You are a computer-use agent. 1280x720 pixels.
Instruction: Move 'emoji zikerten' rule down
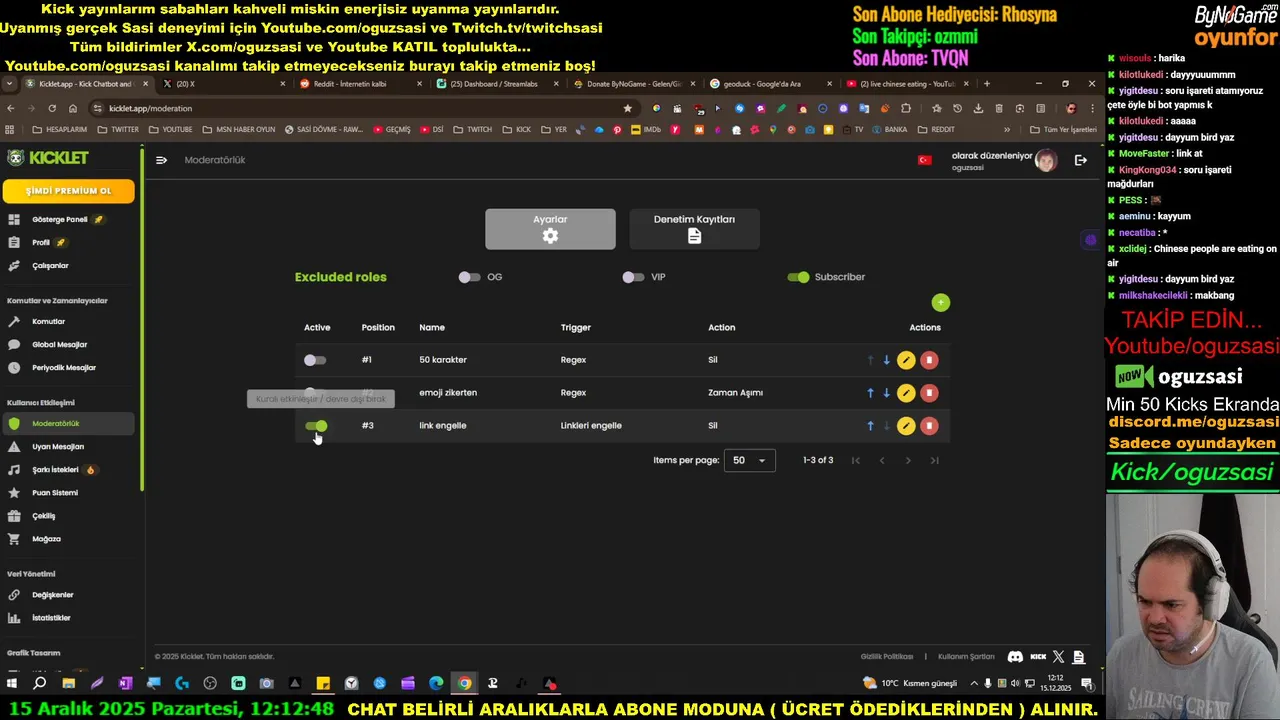(886, 393)
